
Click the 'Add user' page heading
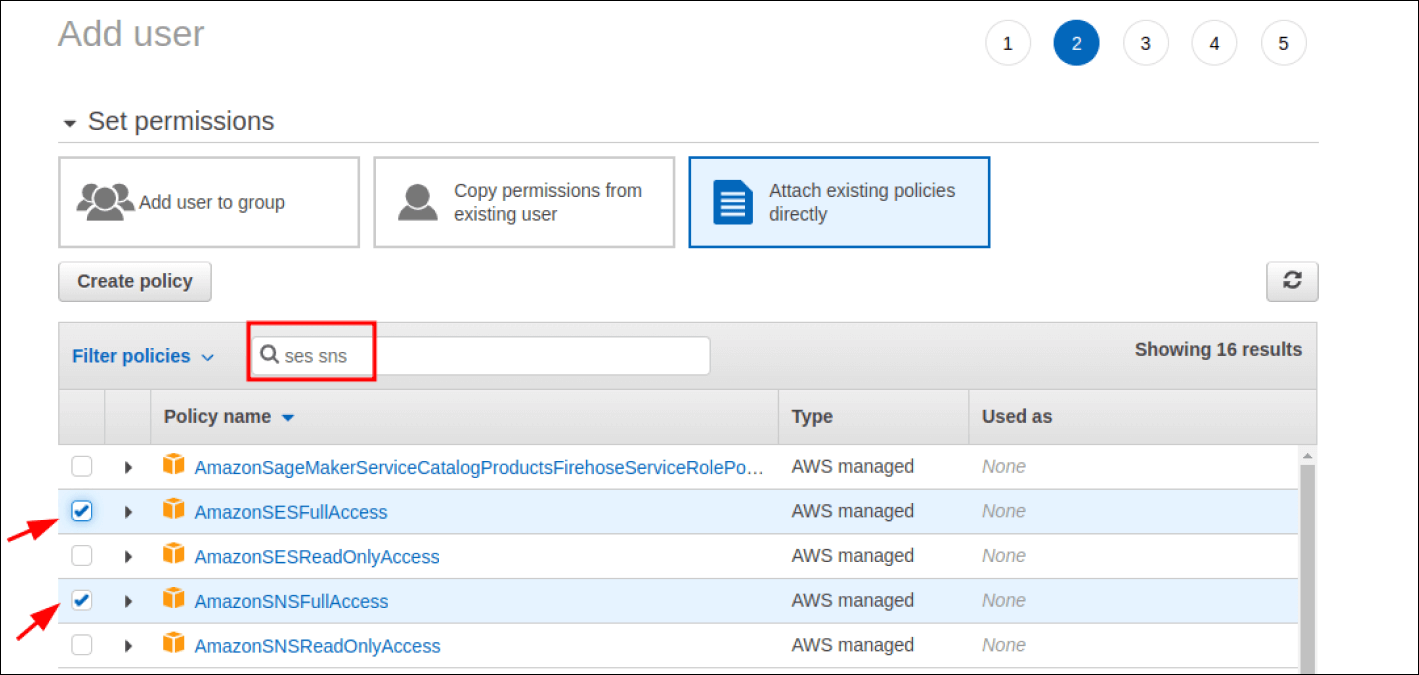[x=131, y=33]
